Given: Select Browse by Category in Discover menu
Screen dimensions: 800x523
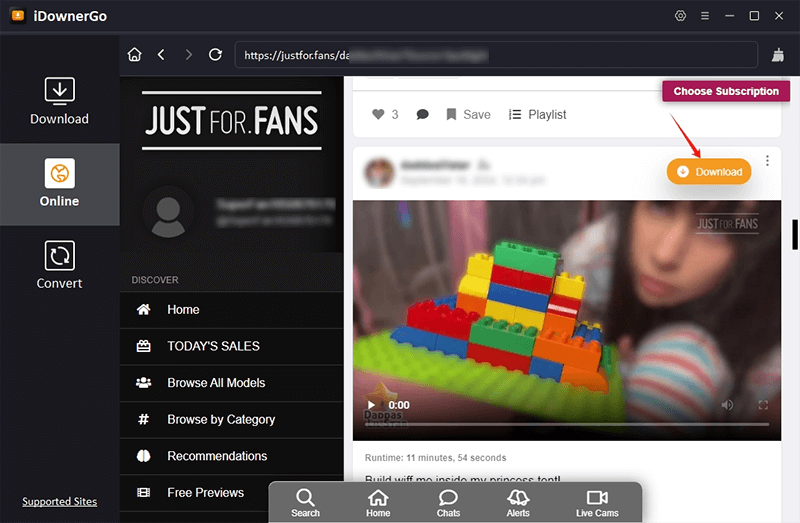Looking at the screenshot, I should tap(221, 420).
